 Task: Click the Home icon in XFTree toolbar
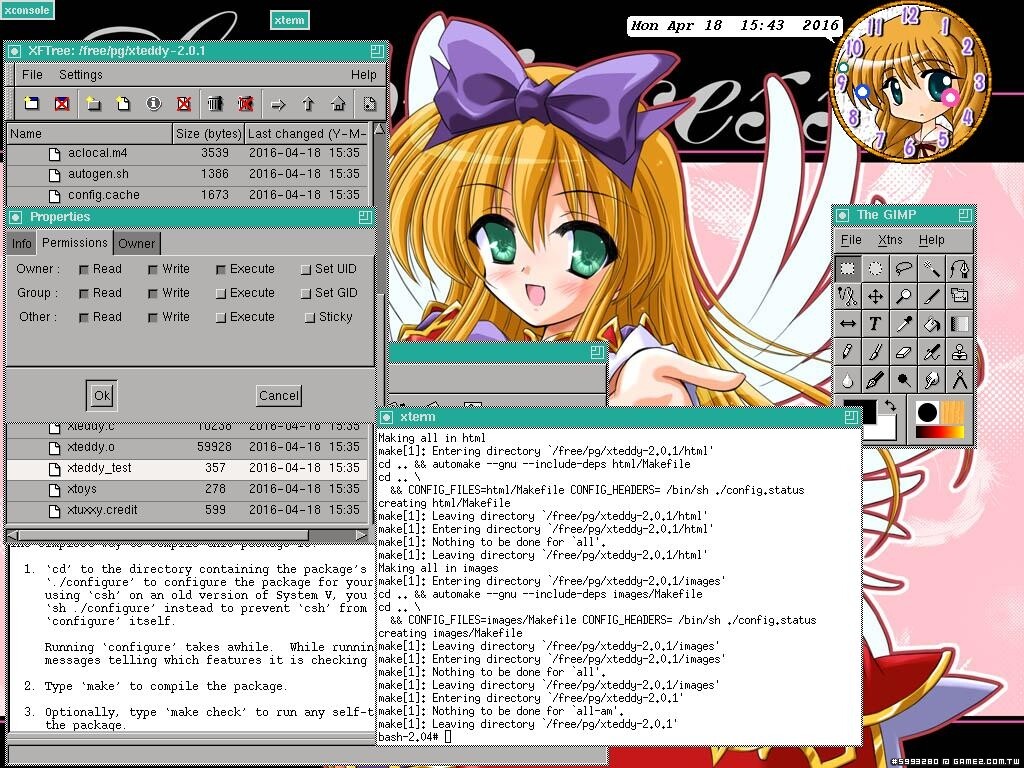tap(338, 103)
